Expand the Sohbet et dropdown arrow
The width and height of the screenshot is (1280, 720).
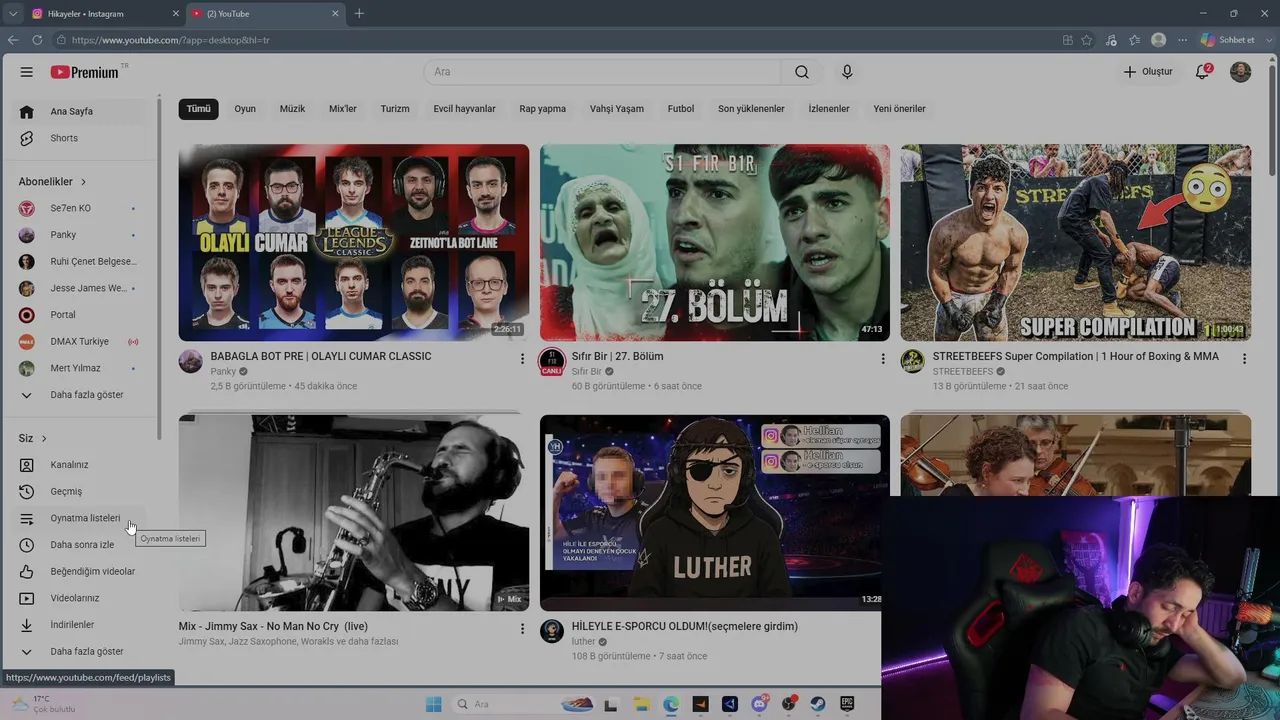pyautogui.click(x=1267, y=40)
